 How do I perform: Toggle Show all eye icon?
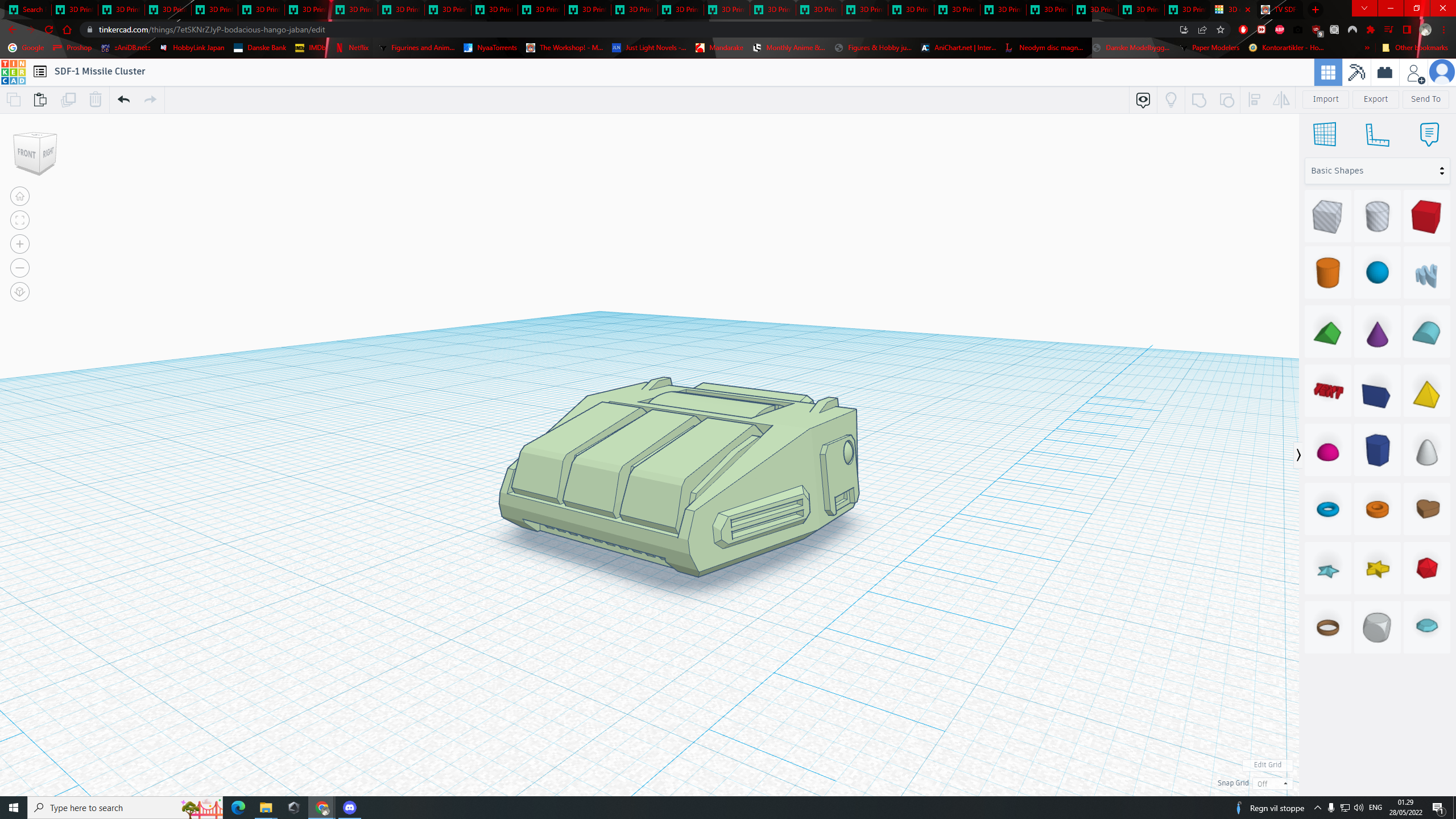[x=1143, y=100]
